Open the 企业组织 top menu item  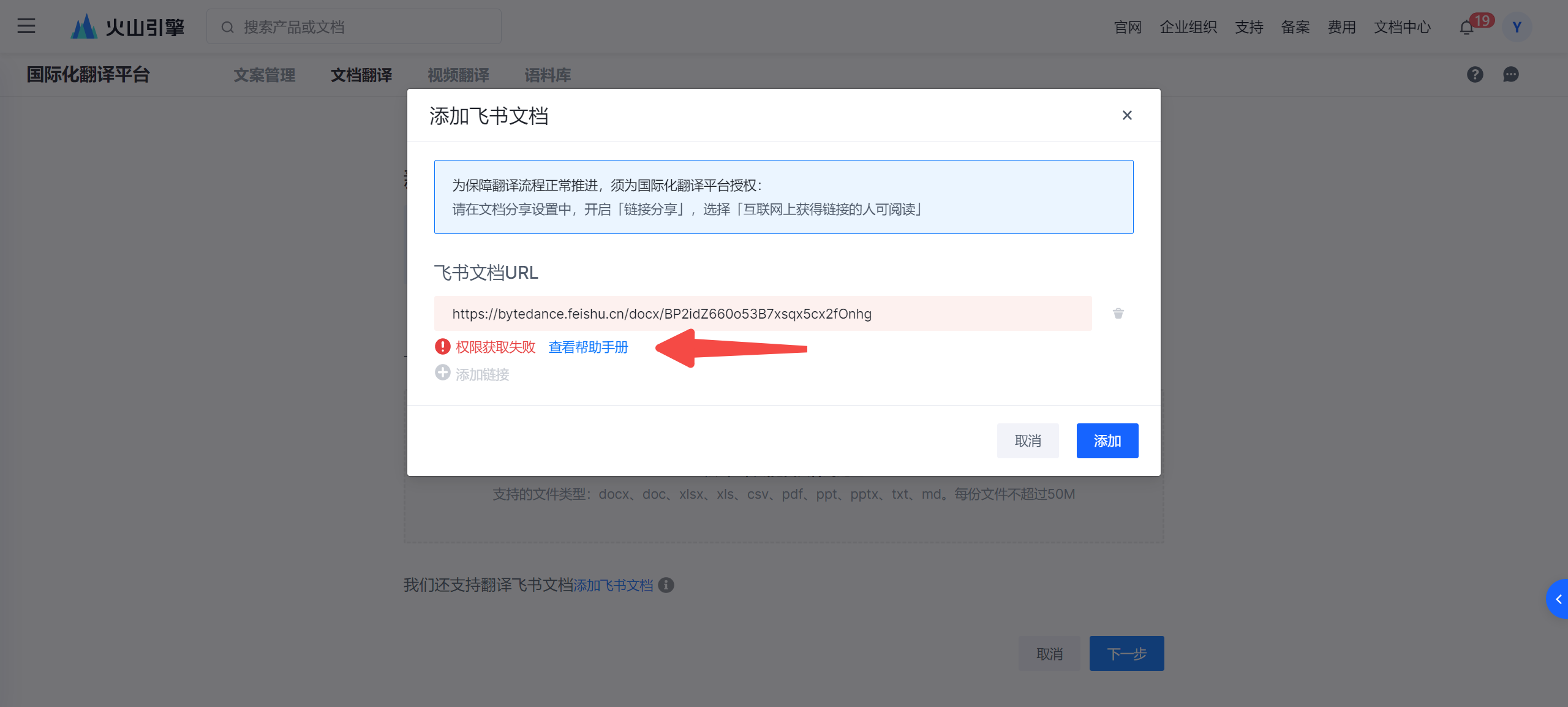pos(1188,27)
